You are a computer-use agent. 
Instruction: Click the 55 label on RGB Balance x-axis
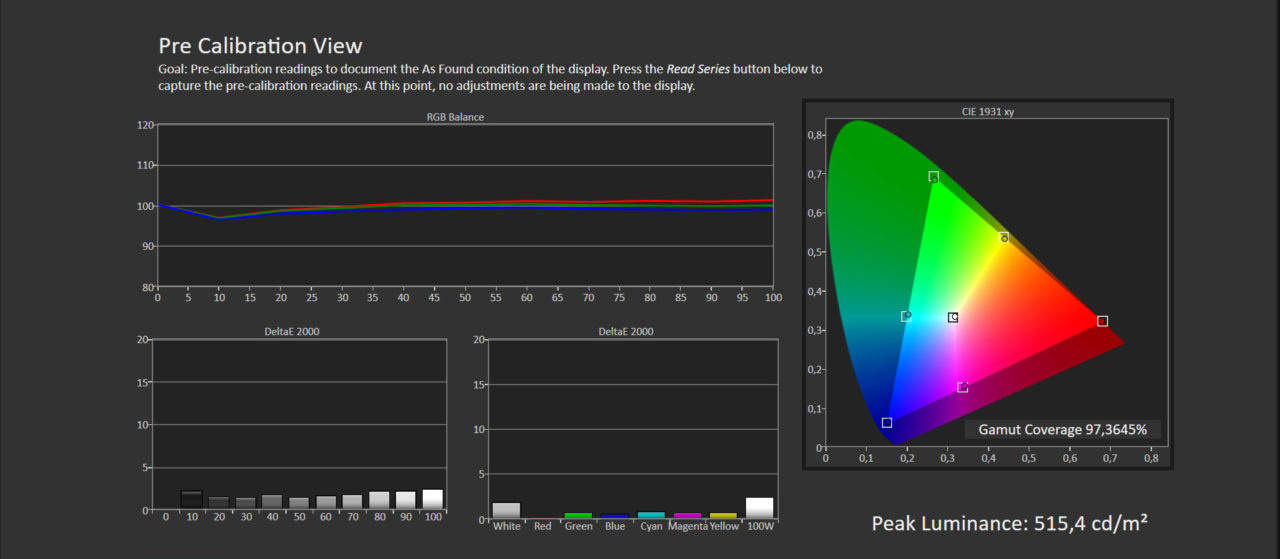496,297
